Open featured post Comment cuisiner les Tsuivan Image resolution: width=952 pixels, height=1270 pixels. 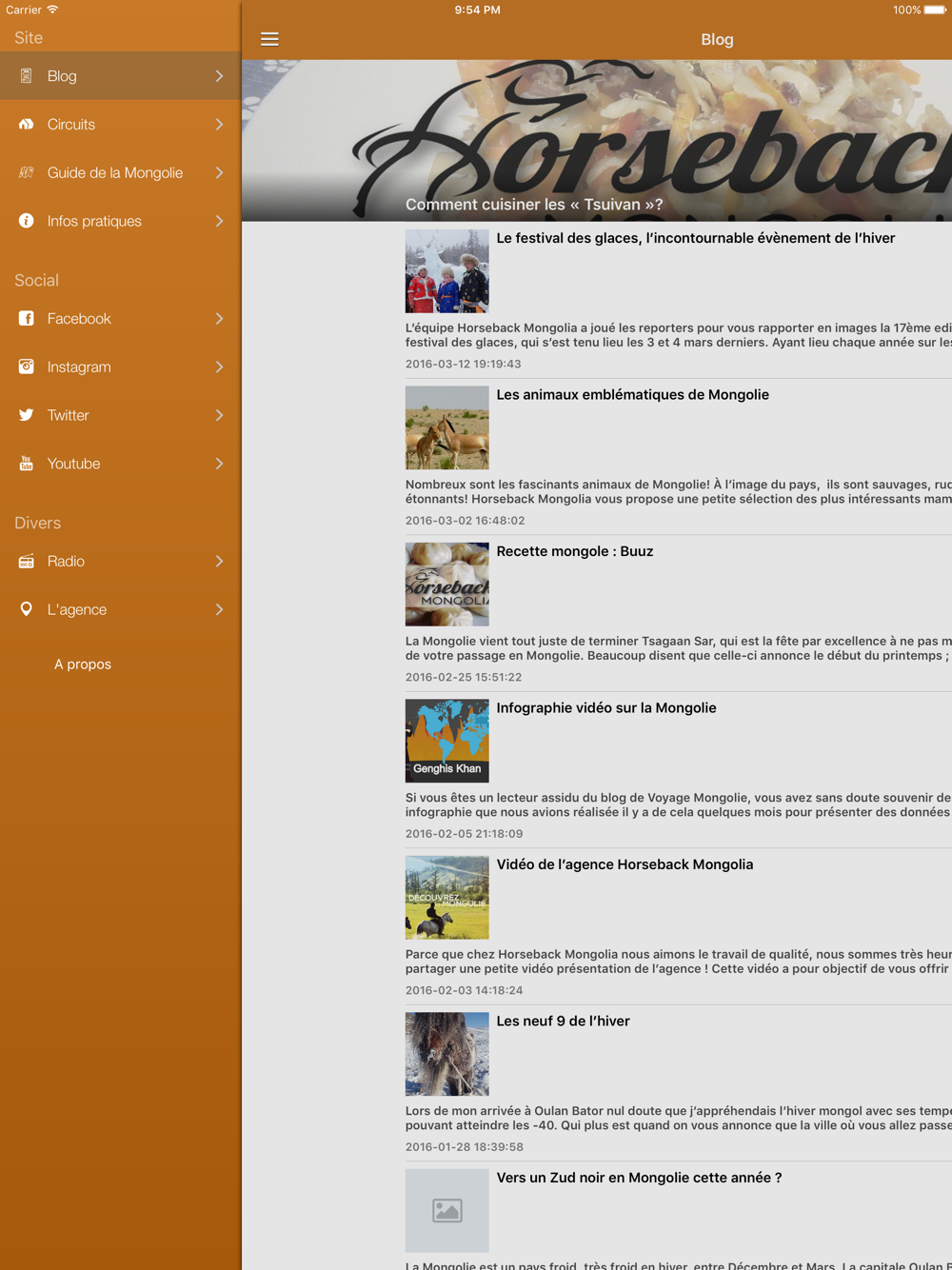point(597,141)
